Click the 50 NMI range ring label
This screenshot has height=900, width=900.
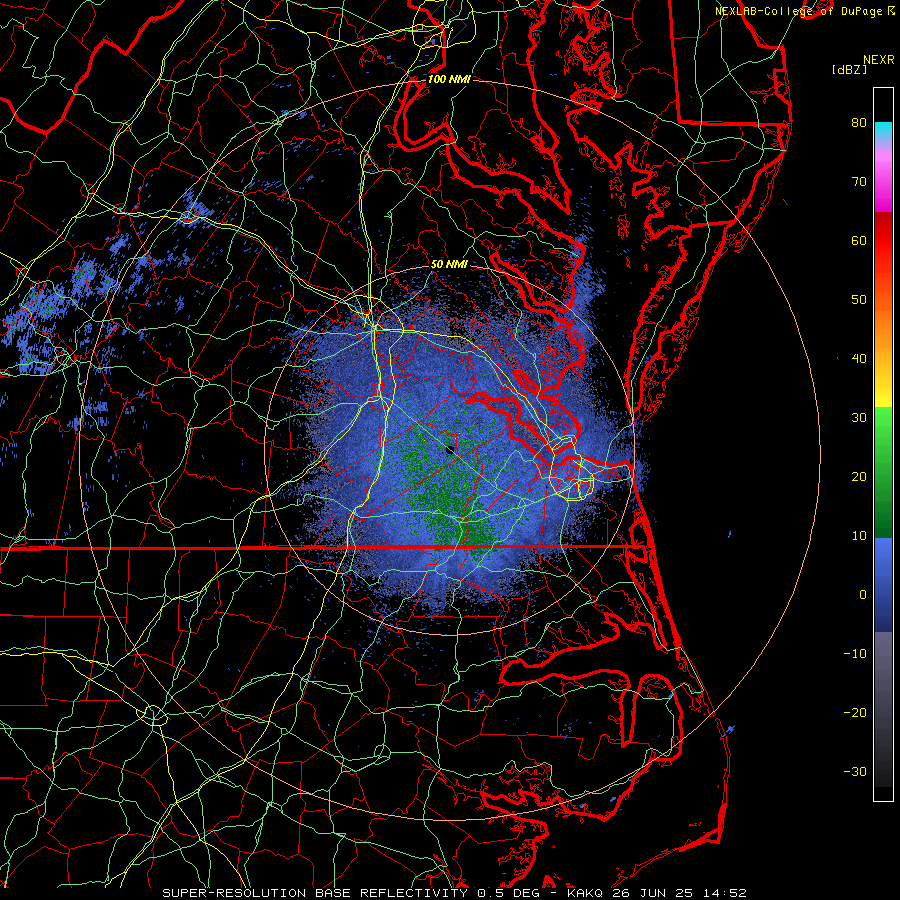click(449, 265)
